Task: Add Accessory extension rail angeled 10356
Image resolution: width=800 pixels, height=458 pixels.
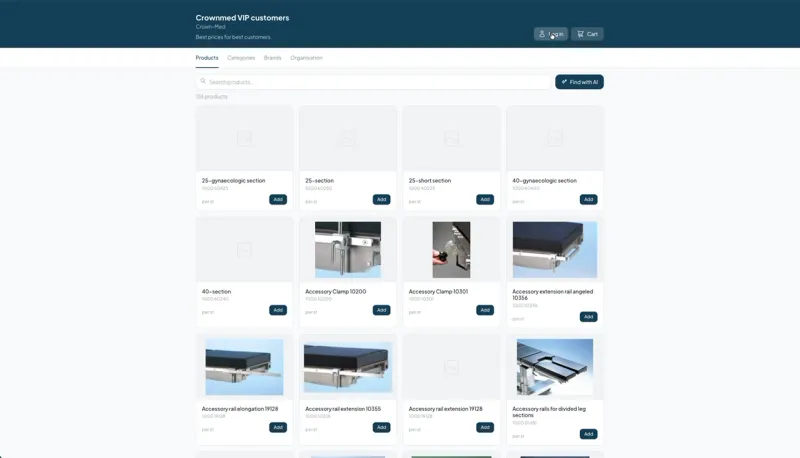Action: tap(589, 317)
